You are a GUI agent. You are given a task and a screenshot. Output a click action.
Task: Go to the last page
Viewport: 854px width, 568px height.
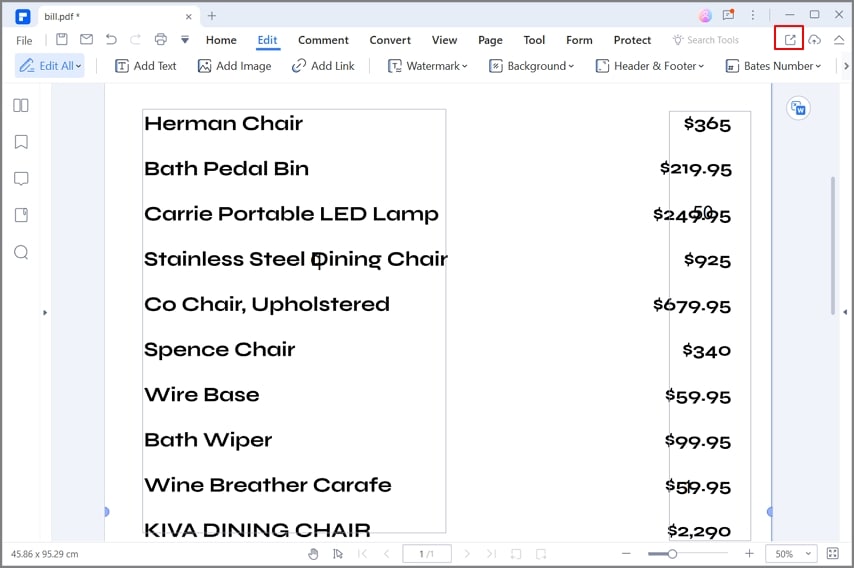tap(491, 554)
